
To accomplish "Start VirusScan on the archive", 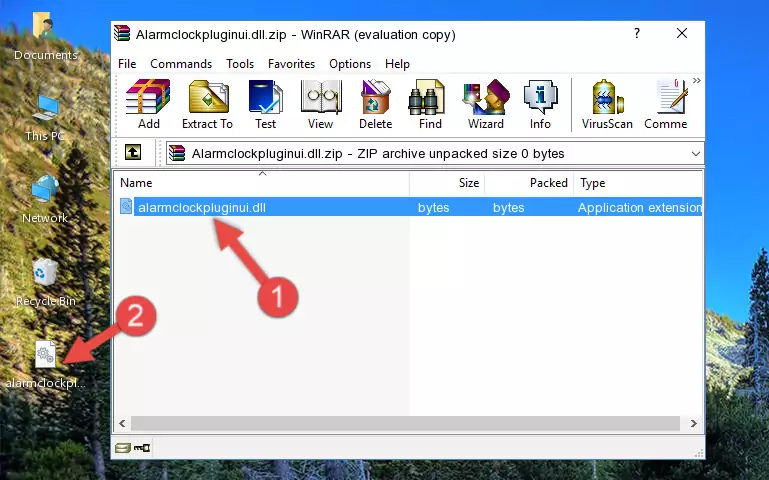I will coord(607,104).
